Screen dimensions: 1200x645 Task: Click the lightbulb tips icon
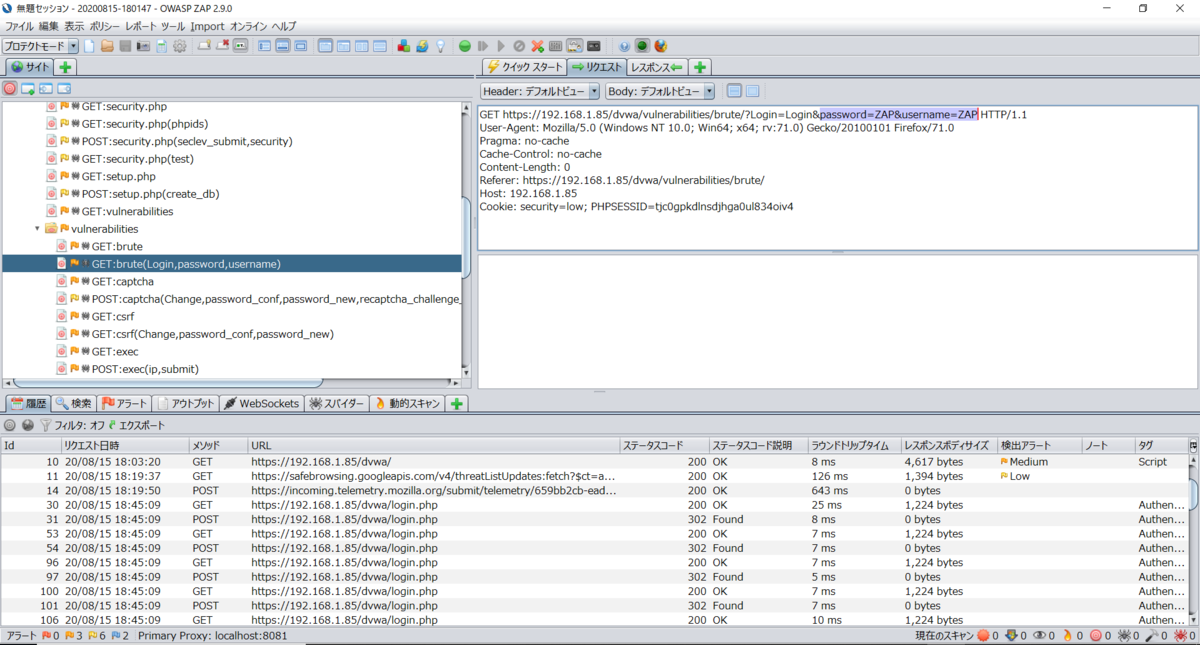pyautogui.click(x=440, y=46)
